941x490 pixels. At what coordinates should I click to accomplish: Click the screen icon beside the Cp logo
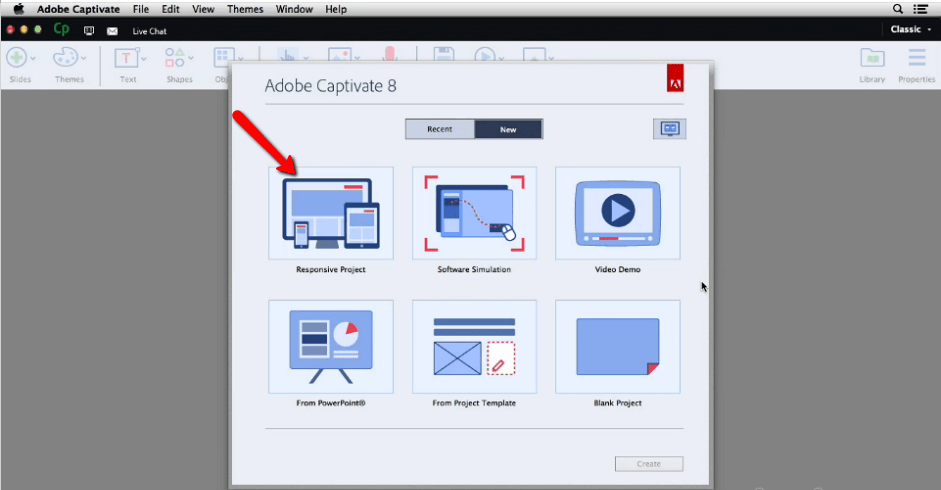pos(89,31)
